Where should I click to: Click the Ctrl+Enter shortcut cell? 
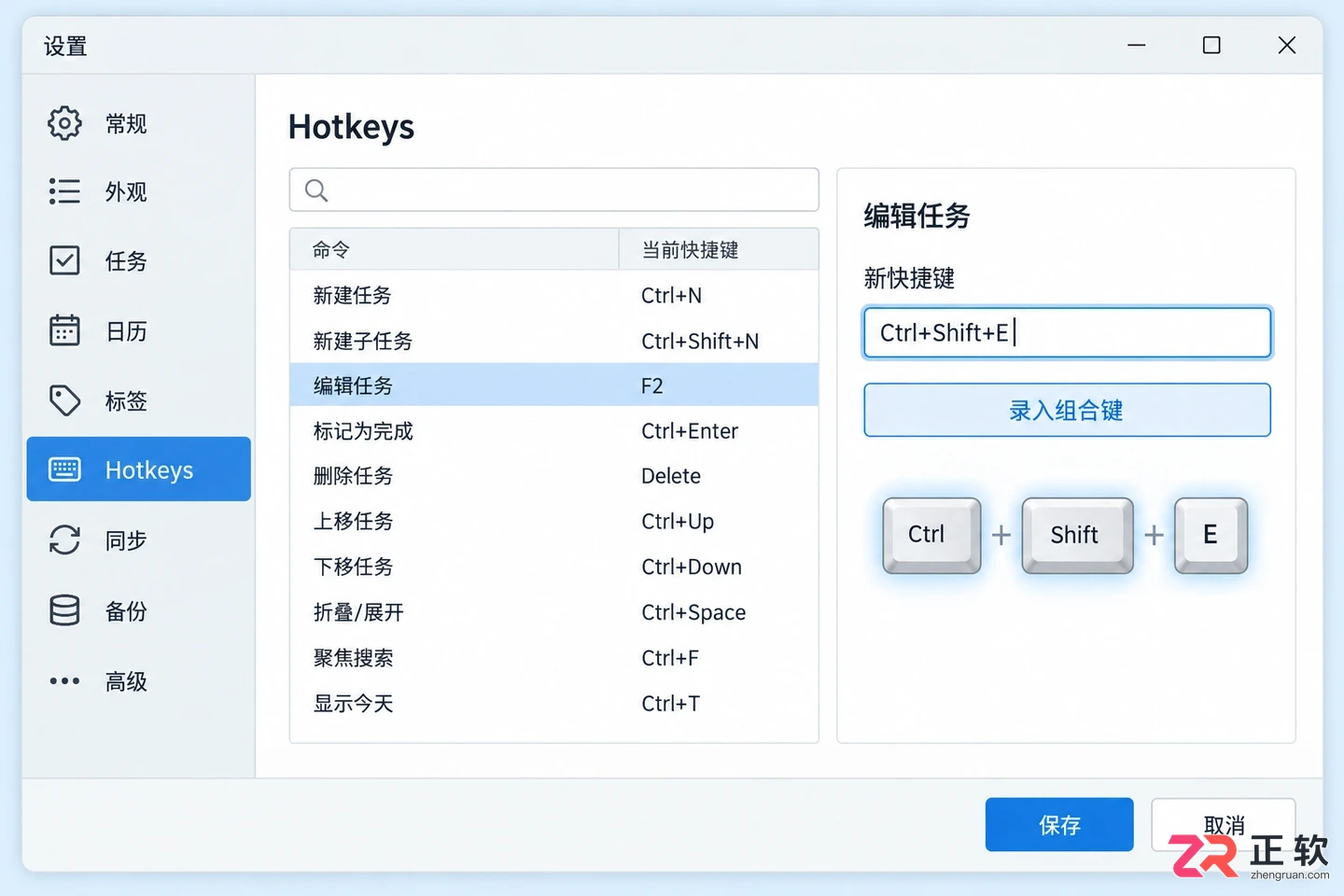(x=690, y=430)
